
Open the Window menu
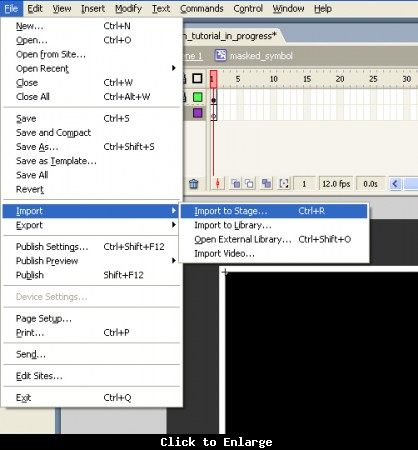tap(288, 8)
